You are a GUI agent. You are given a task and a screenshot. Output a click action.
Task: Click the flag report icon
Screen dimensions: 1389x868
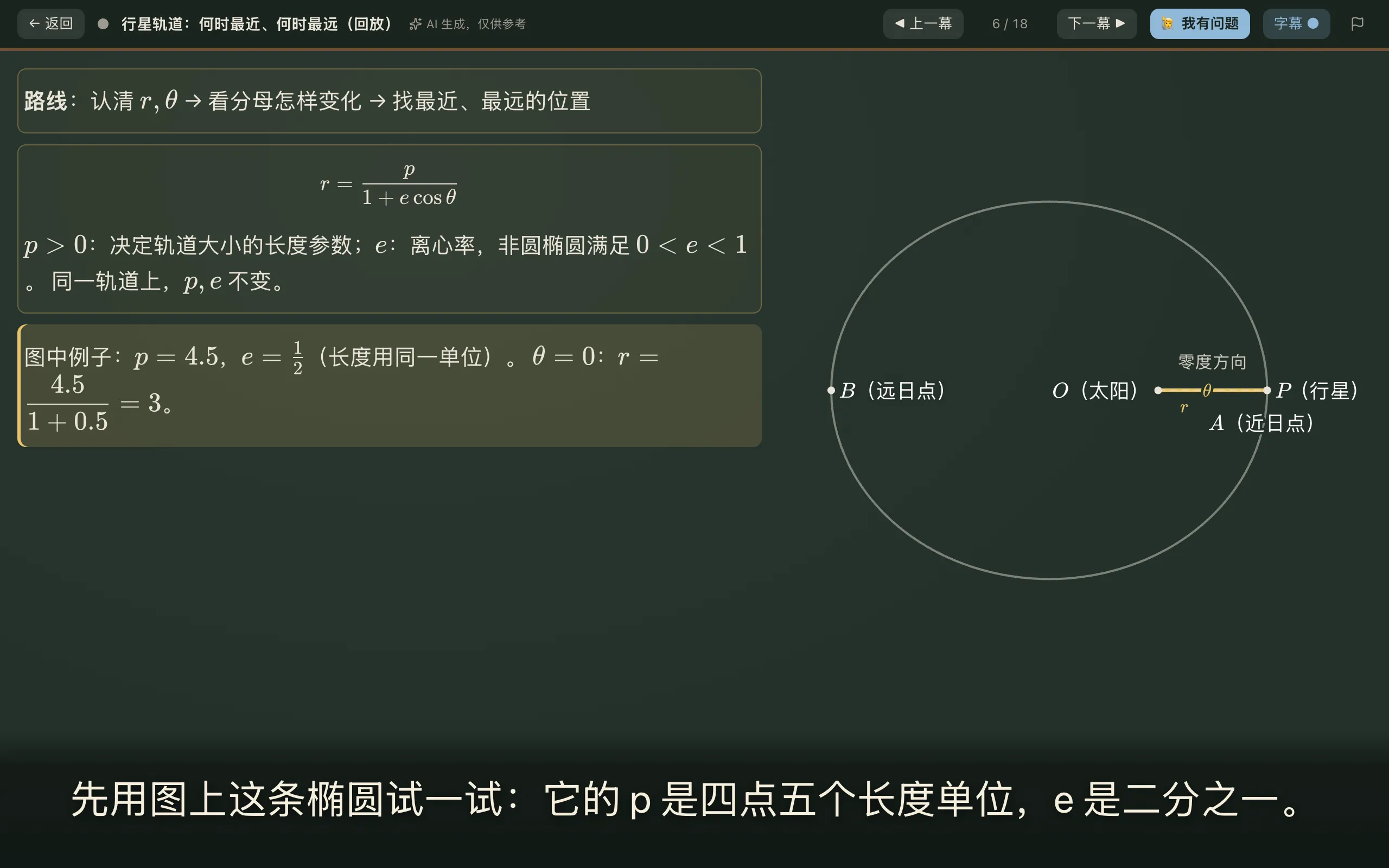coord(1358,23)
